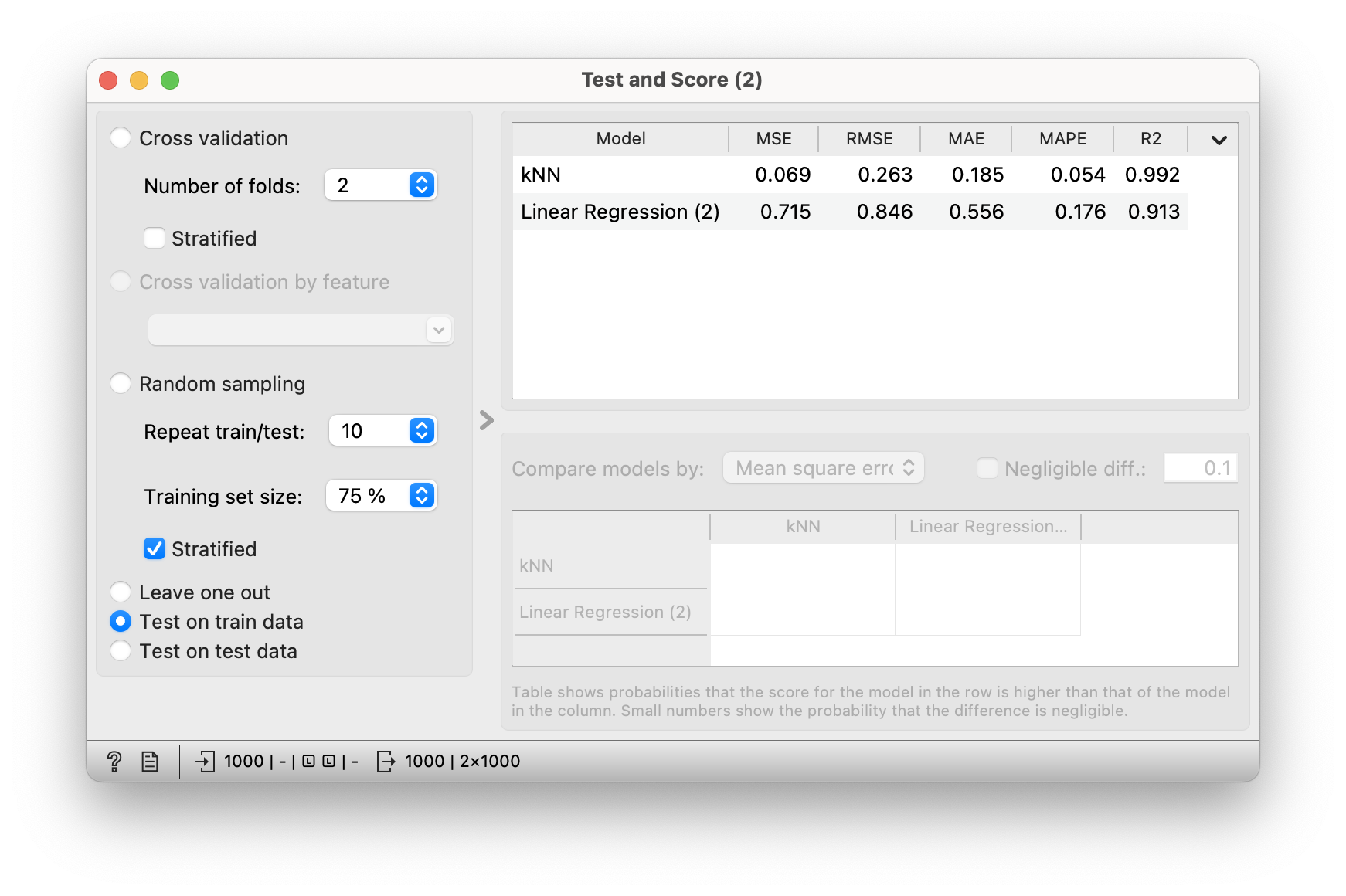Click Linear Regression R2 value 0.913
1346x896 pixels.
(1154, 212)
